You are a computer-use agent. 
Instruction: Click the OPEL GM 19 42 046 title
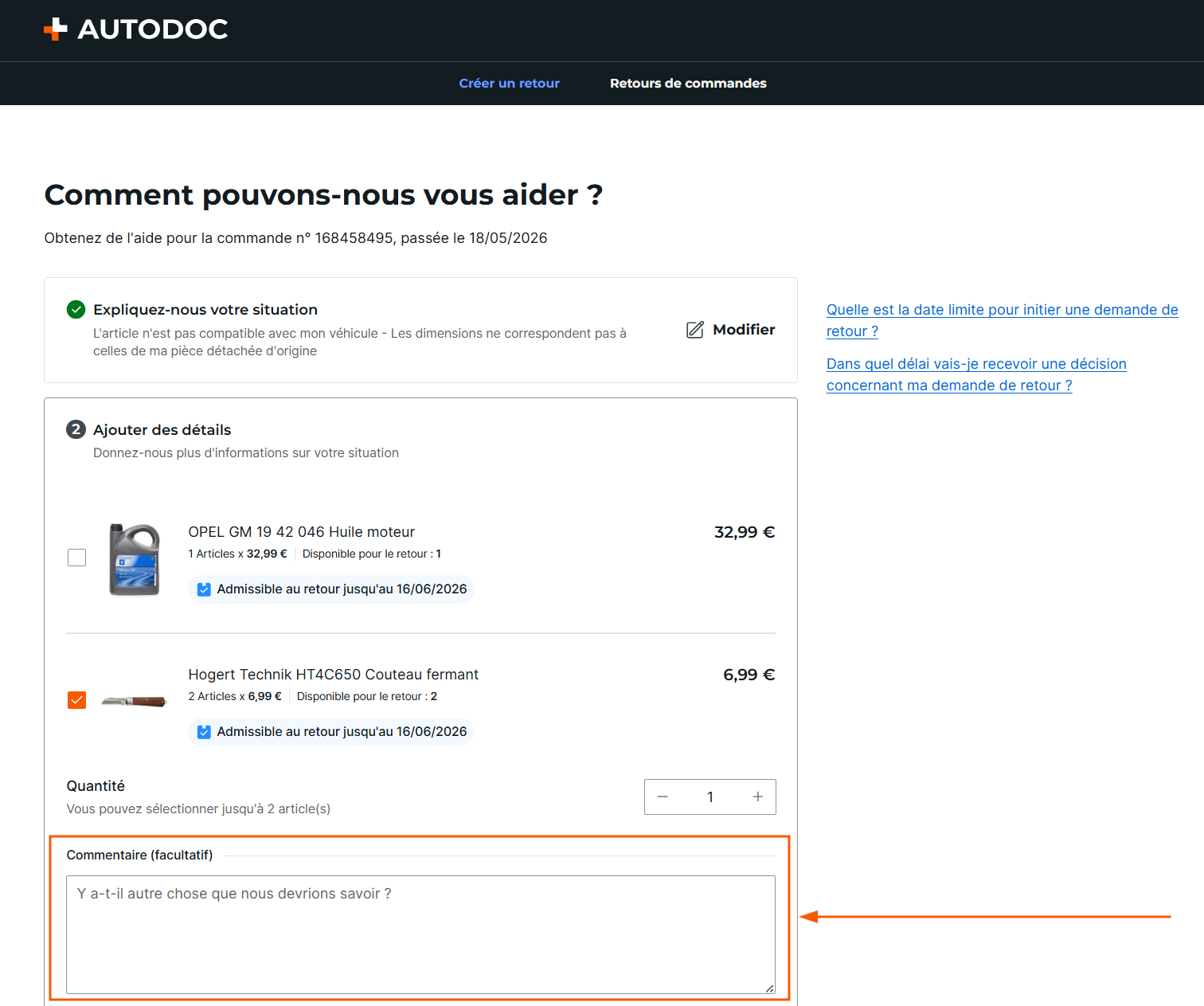click(x=302, y=532)
